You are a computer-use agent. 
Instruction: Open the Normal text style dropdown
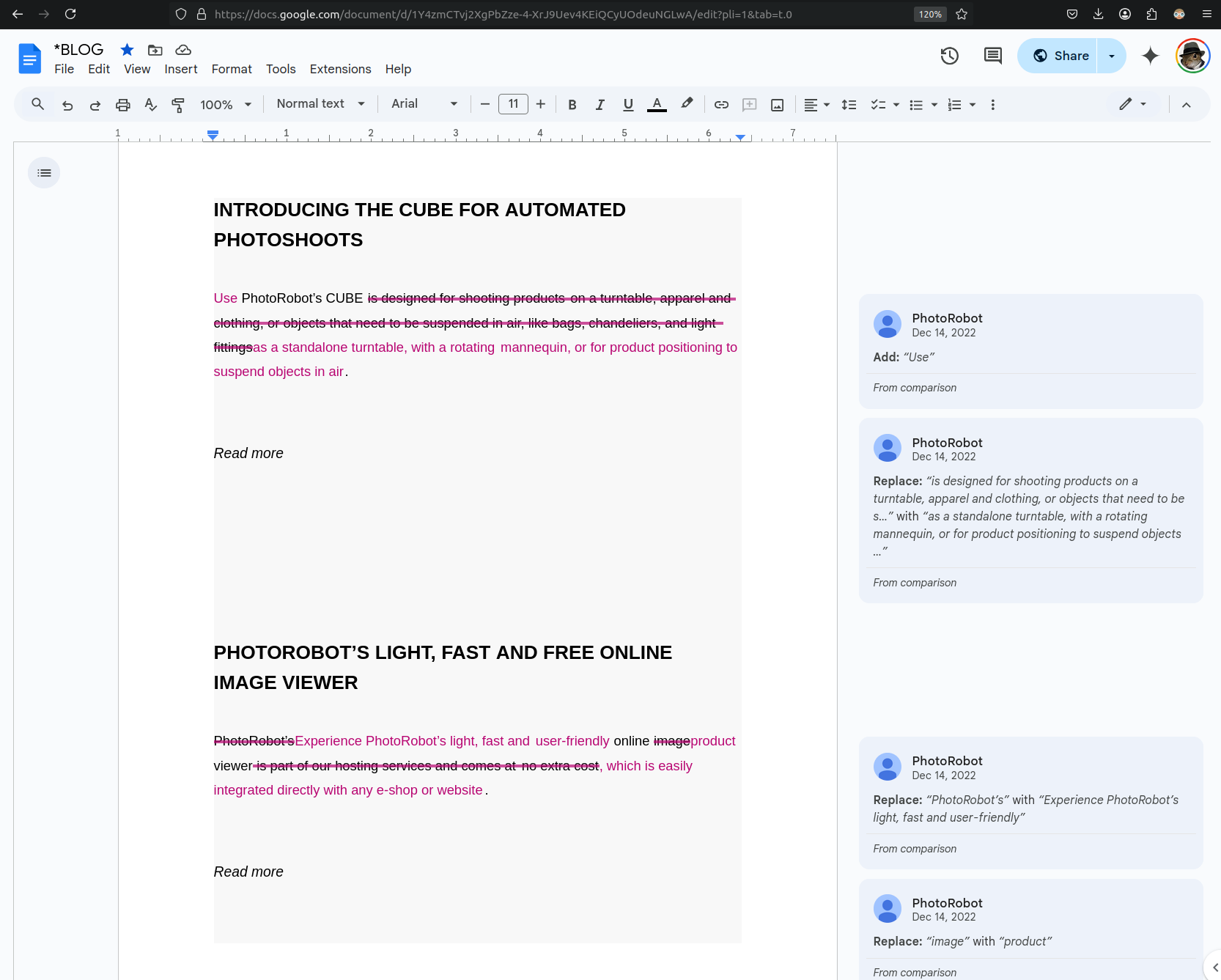pos(321,104)
